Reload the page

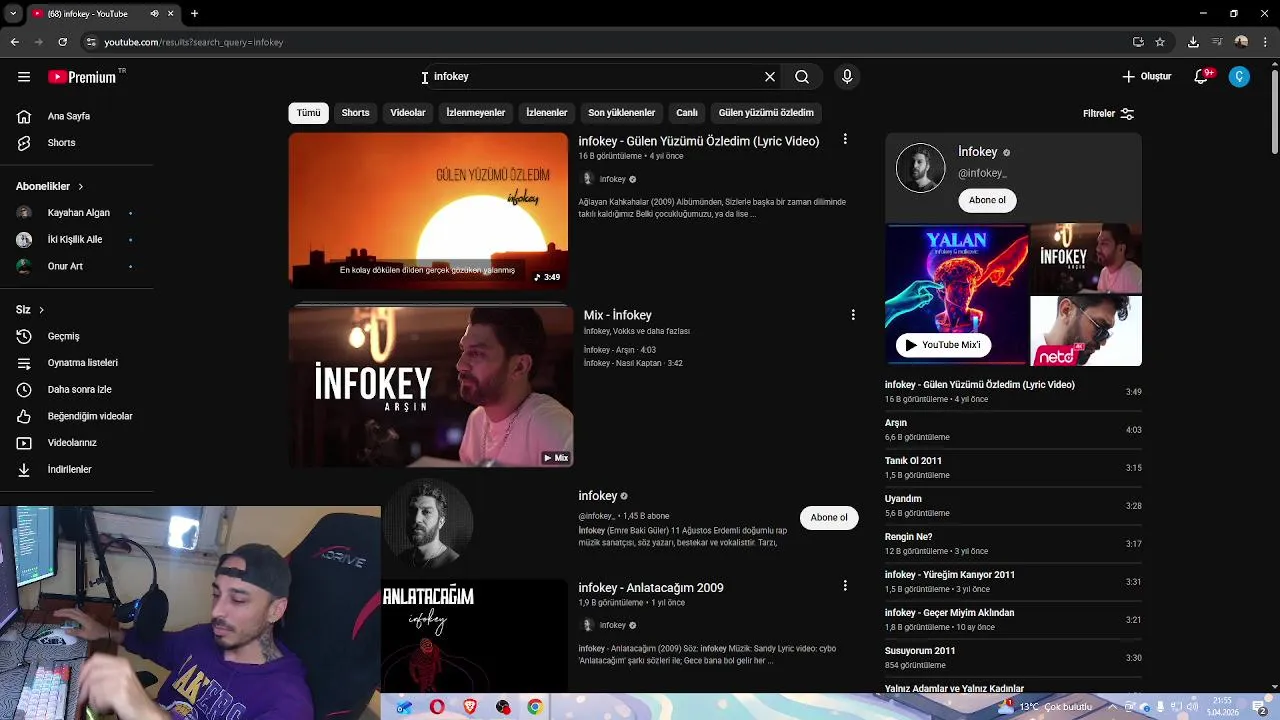pos(62,42)
